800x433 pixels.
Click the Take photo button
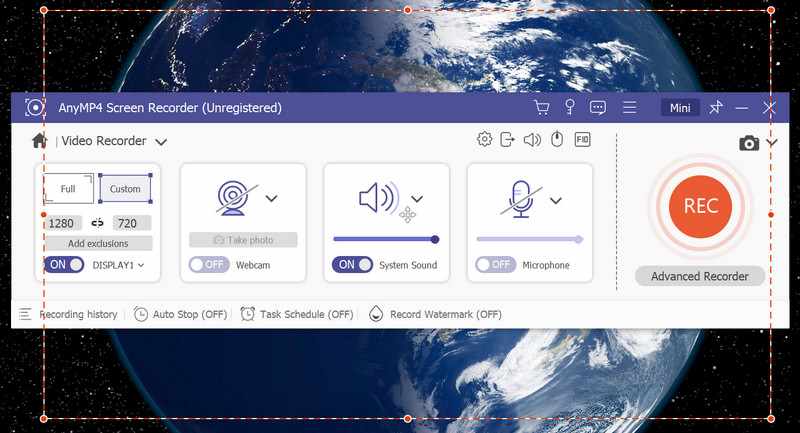tap(243, 240)
